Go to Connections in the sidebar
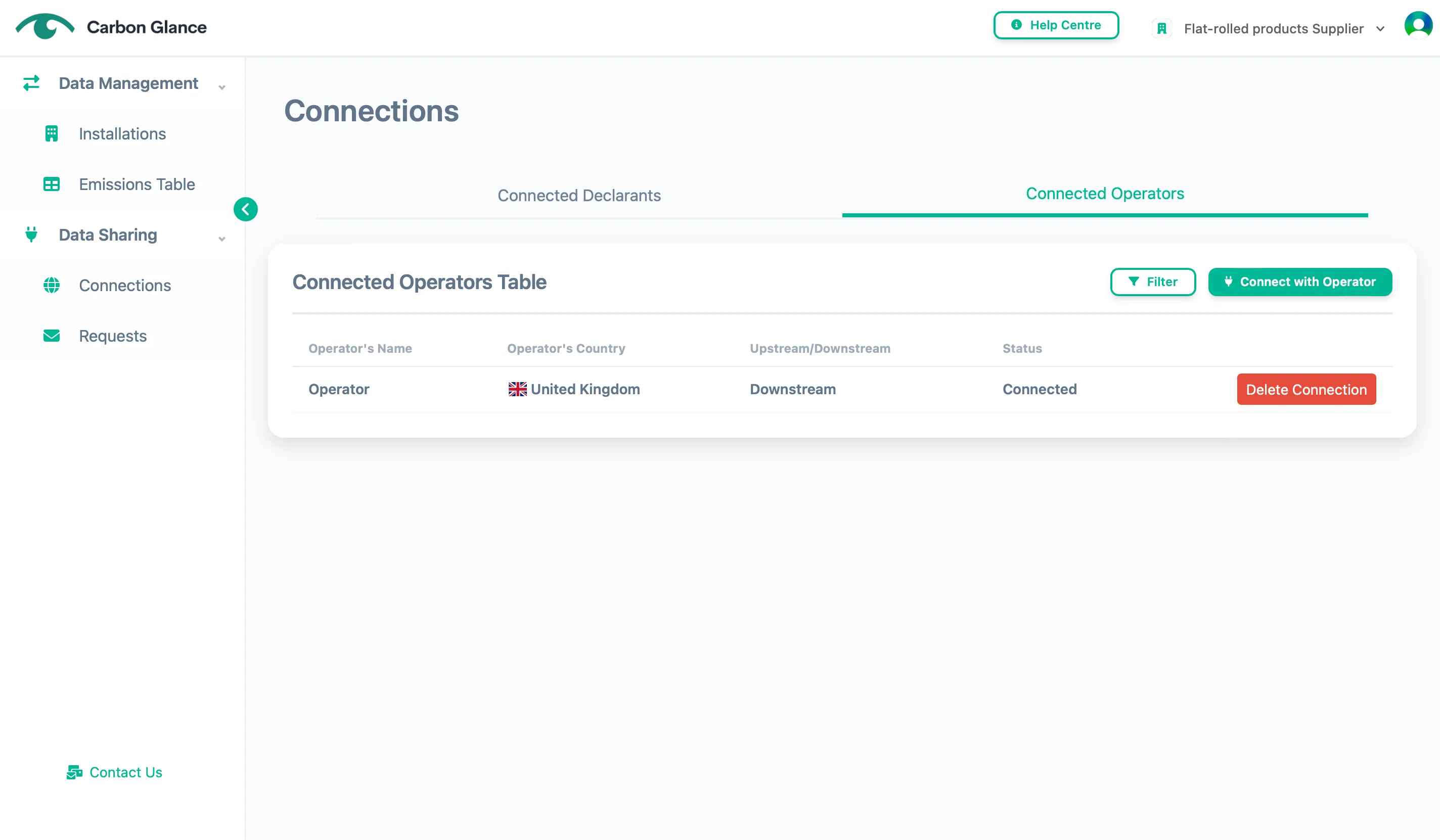Image resolution: width=1440 pixels, height=840 pixels. (124, 286)
